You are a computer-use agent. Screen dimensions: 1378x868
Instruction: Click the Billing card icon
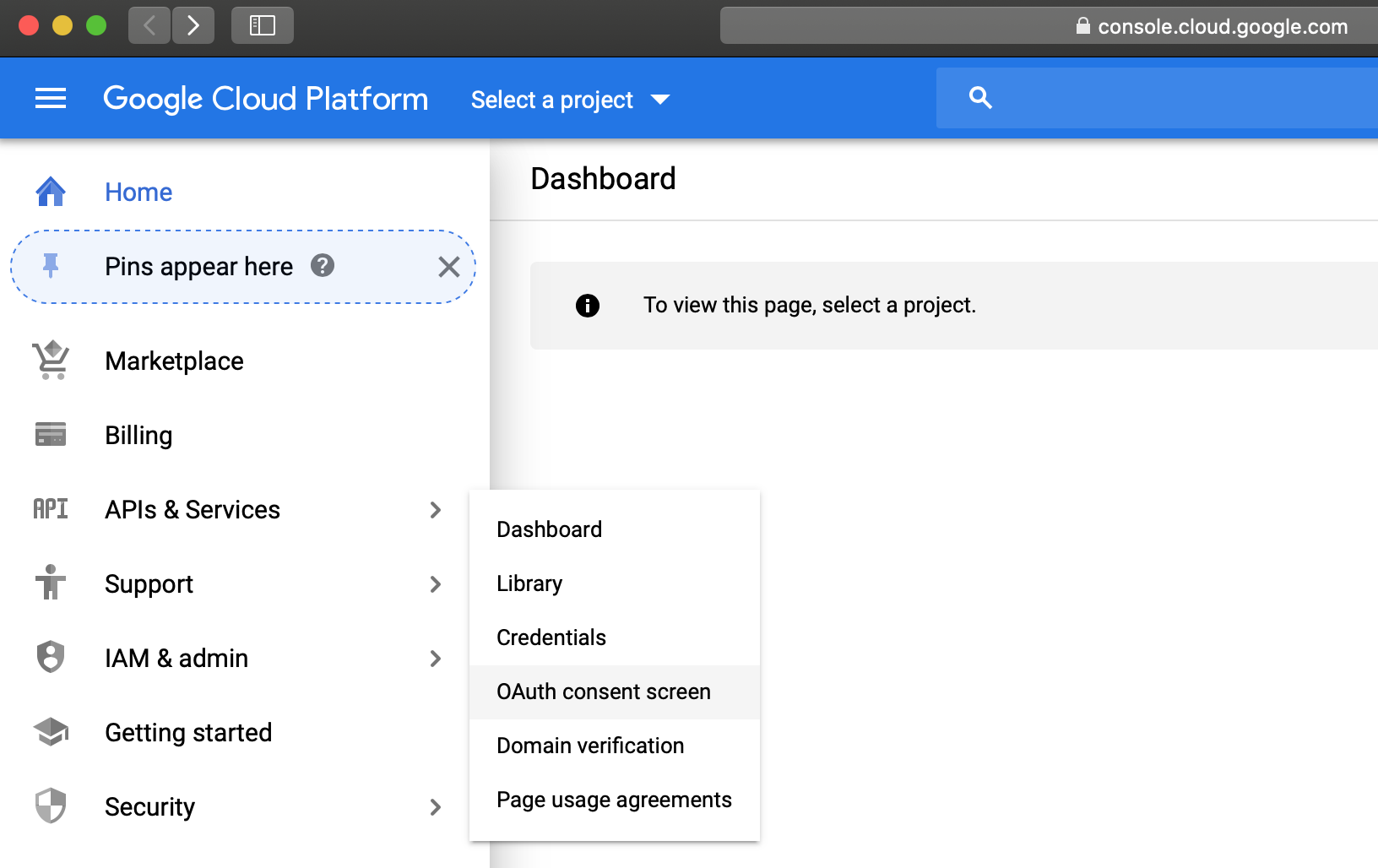(x=51, y=435)
